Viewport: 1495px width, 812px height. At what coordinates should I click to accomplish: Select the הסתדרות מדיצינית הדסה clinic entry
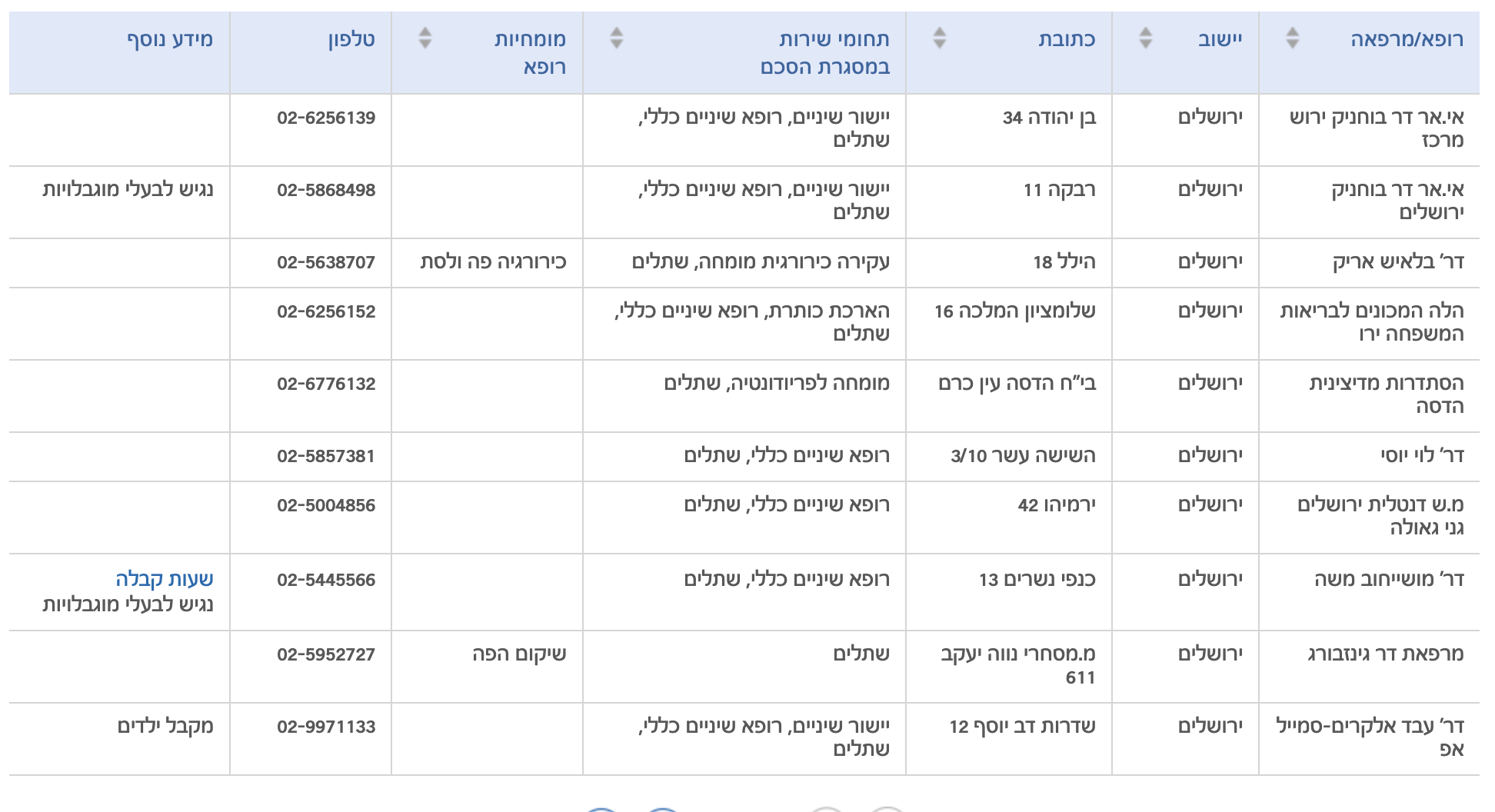[1386, 394]
